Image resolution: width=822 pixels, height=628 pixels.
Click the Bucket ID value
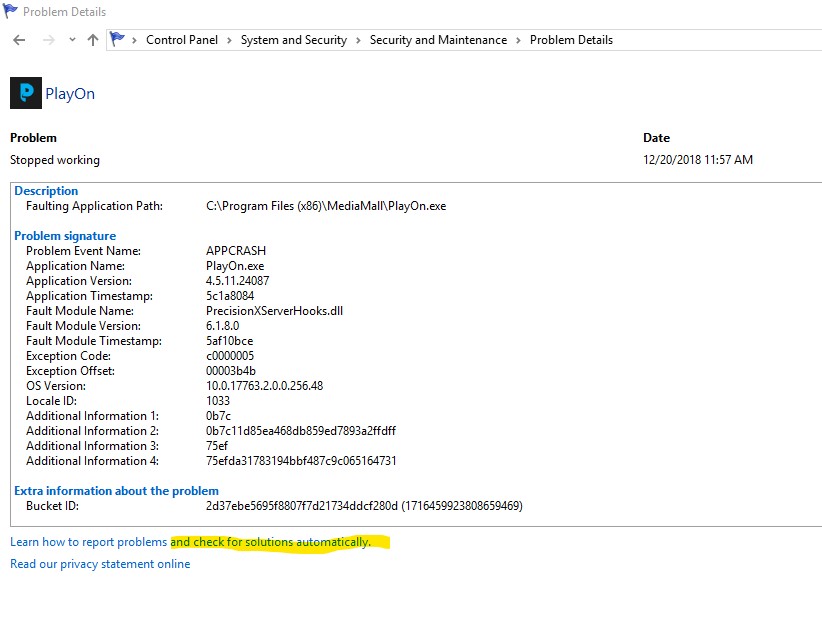pos(364,506)
